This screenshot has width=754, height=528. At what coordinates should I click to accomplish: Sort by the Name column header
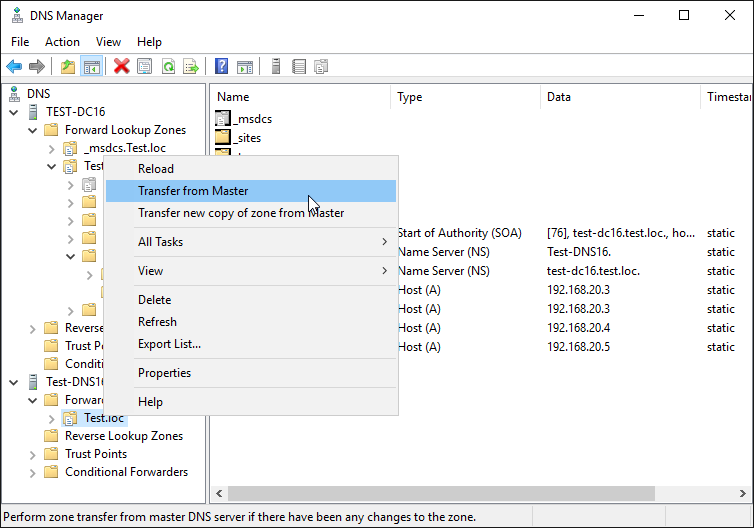coord(301,97)
